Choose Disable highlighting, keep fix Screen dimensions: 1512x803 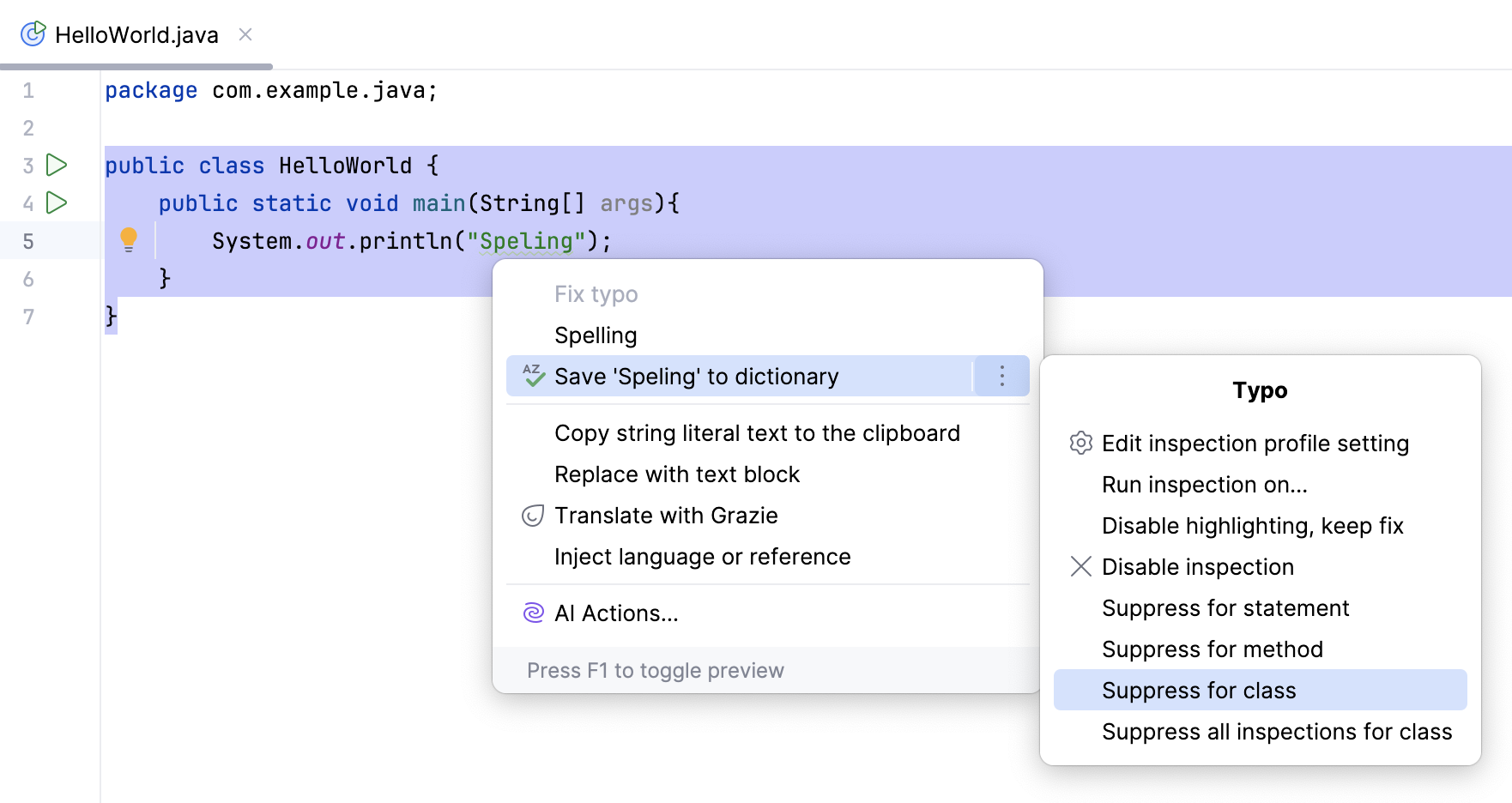1253,526
